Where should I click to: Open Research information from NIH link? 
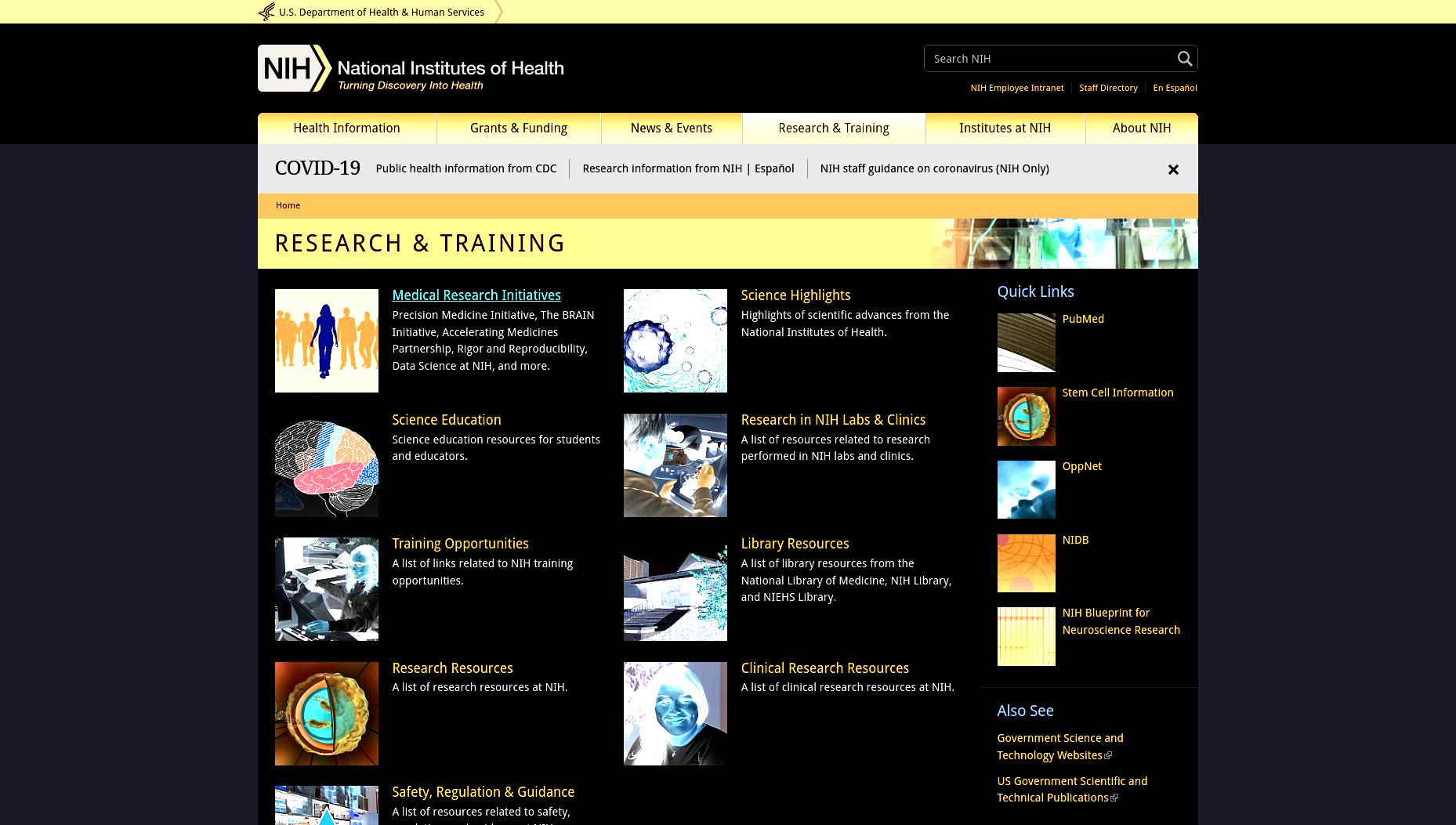[x=662, y=168]
